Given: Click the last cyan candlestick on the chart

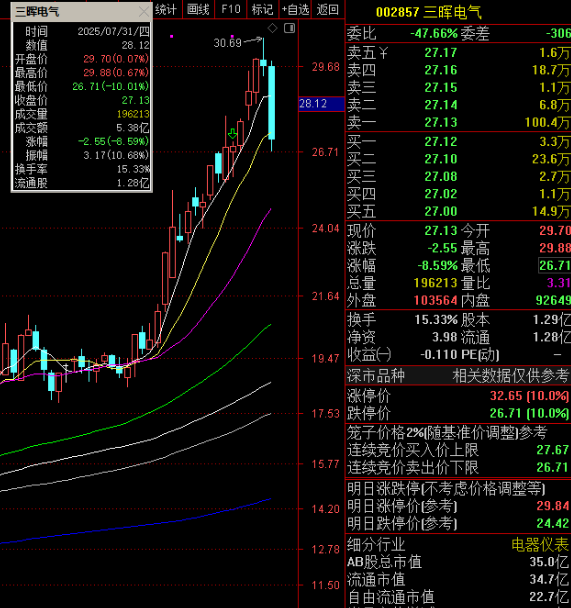Looking at the screenshot, I should (x=272, y=103).
